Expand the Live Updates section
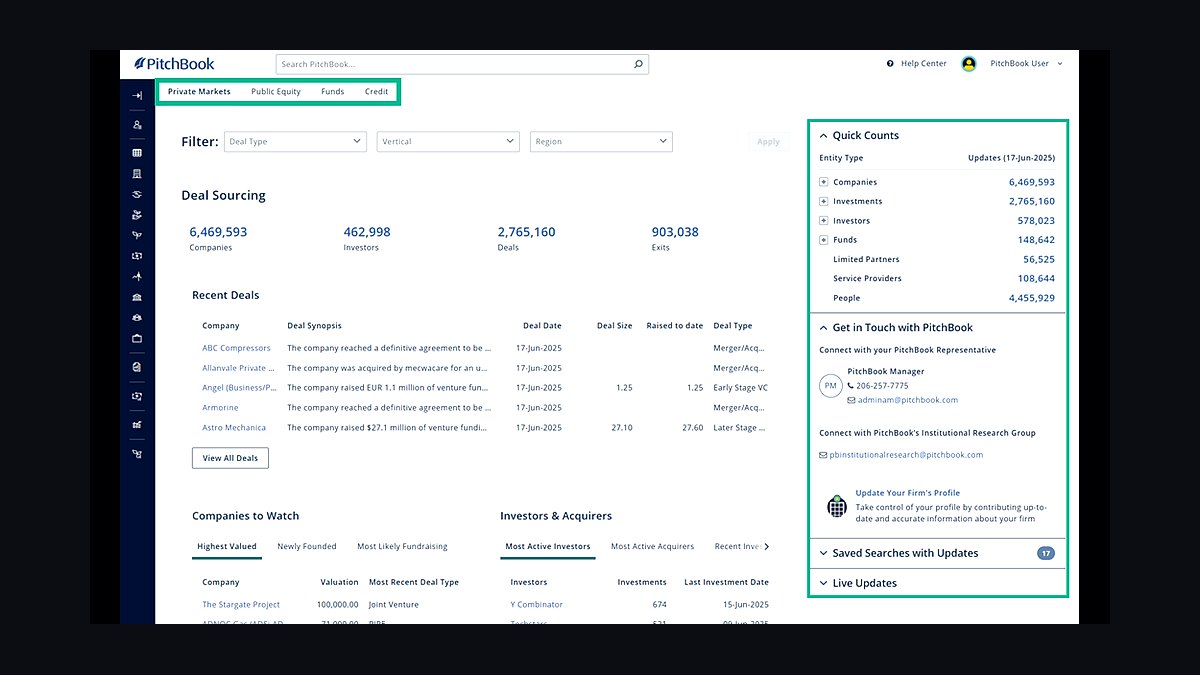Image resolution: width=1200 pixels, height=675 pixels. [823, 583]
